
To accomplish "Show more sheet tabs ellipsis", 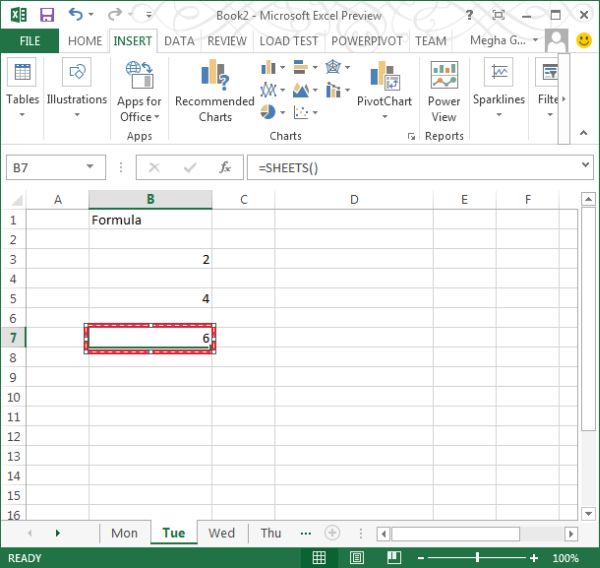I will [x=306, y=533].
